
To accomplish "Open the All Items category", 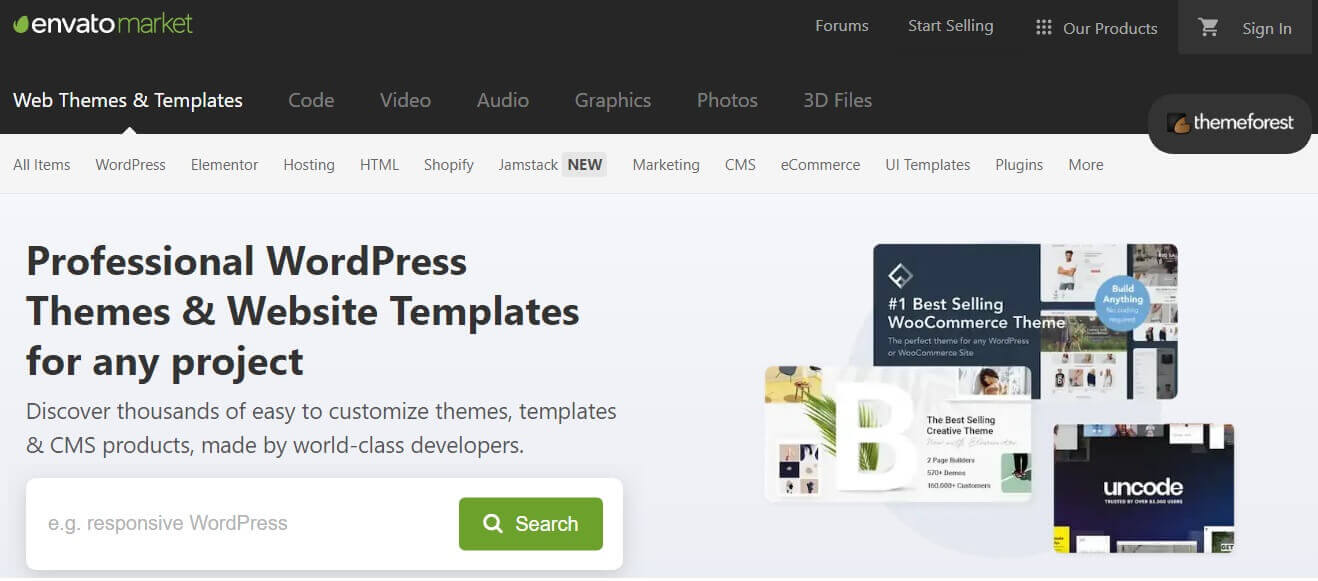I will click(42, 165).
